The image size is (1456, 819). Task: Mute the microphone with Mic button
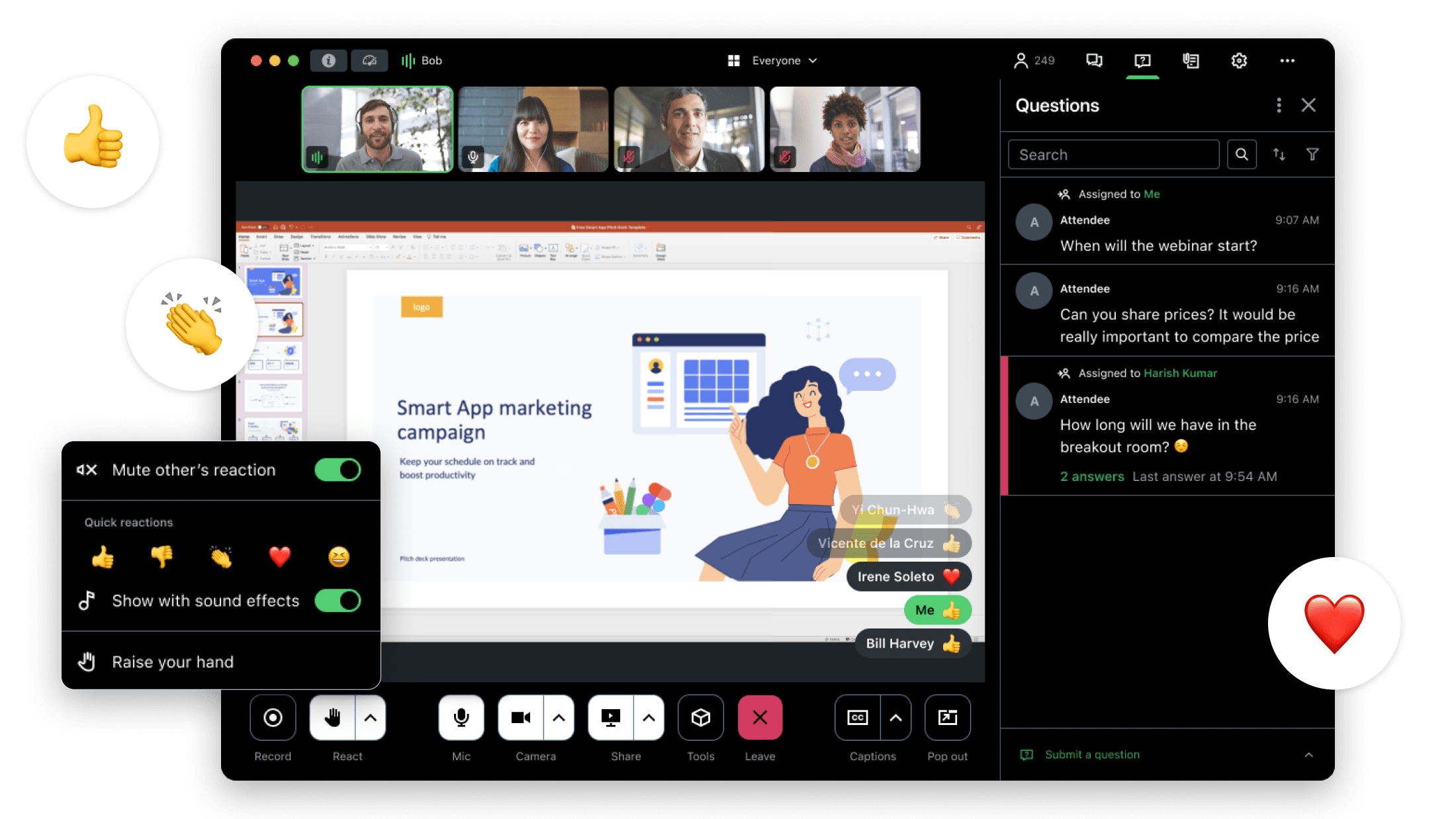[461, 718]
